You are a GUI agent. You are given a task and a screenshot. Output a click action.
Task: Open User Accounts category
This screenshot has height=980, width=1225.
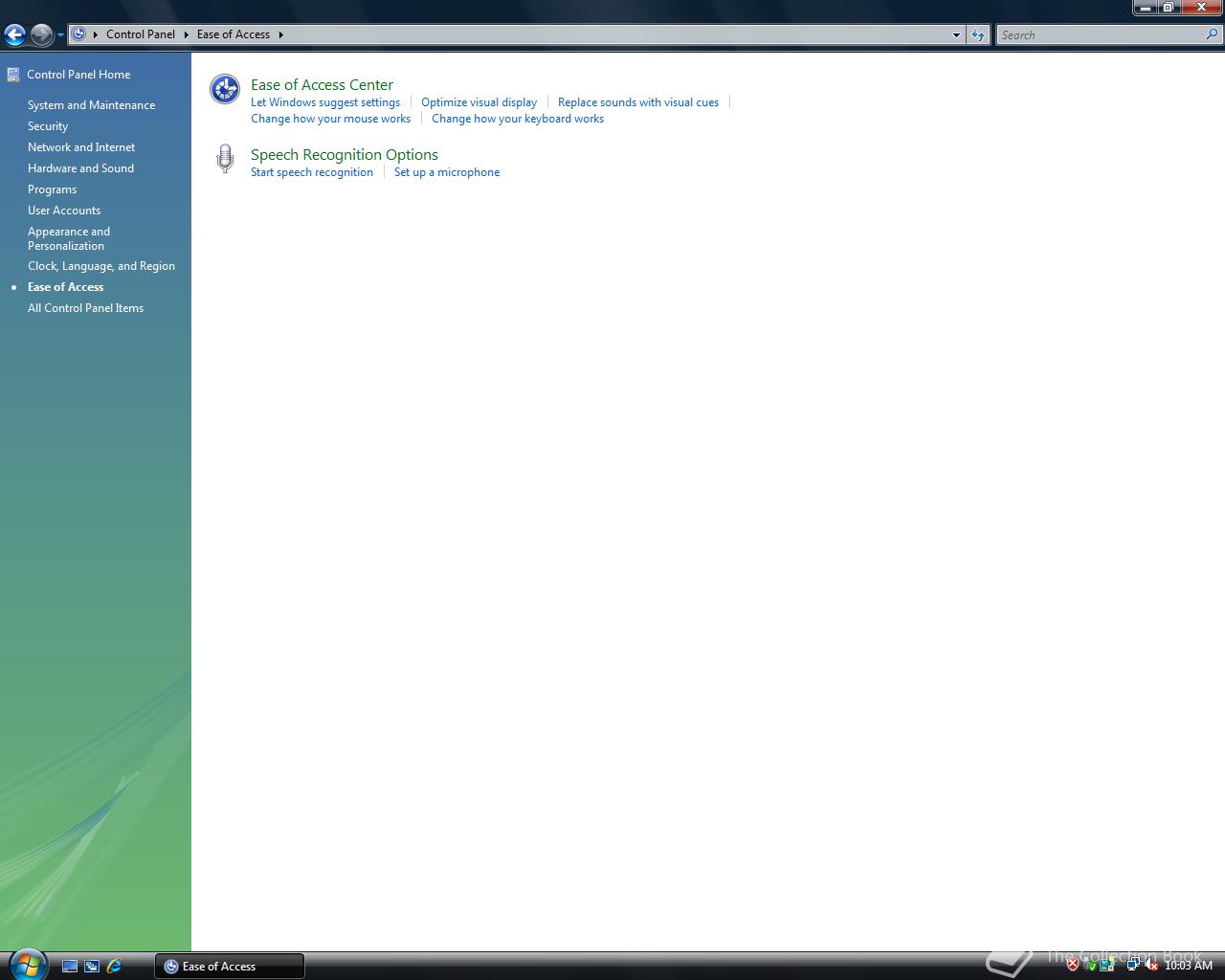click(x=64, y=211)
